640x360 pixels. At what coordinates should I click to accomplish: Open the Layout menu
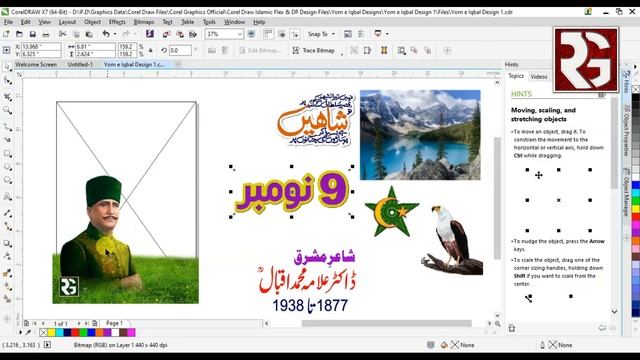point(67,22)
